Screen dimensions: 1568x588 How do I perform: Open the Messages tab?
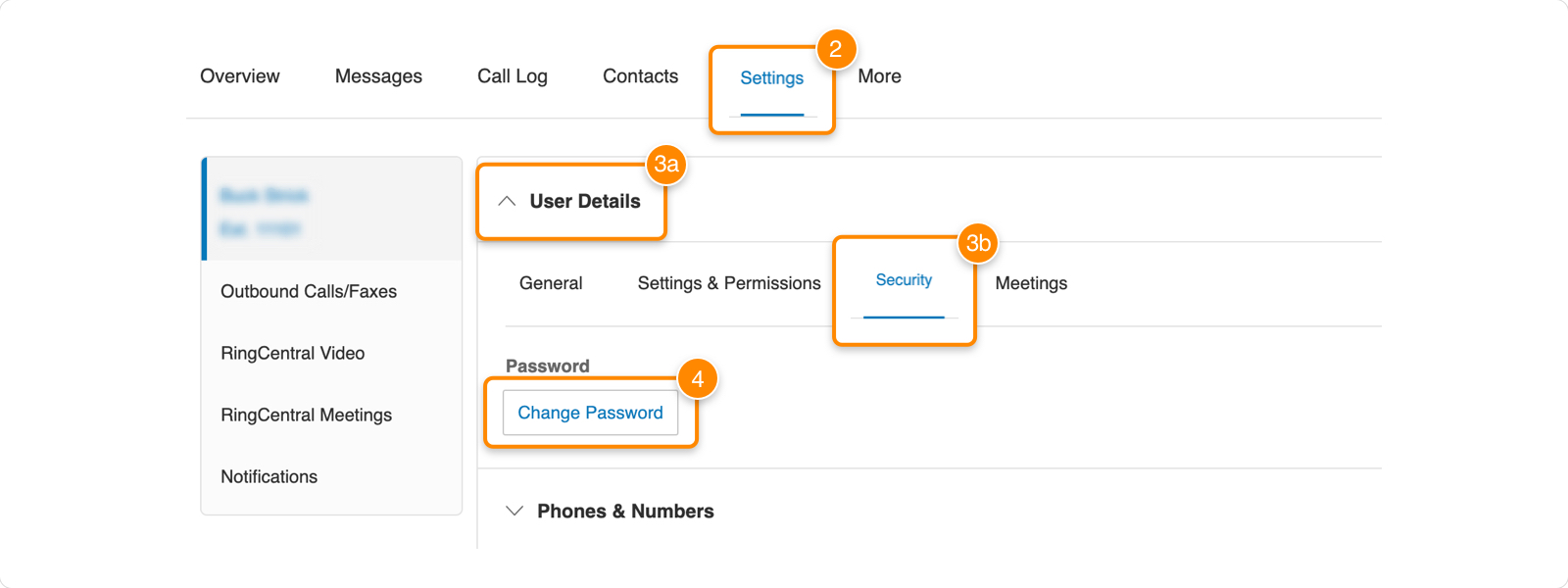coord(378,75)
